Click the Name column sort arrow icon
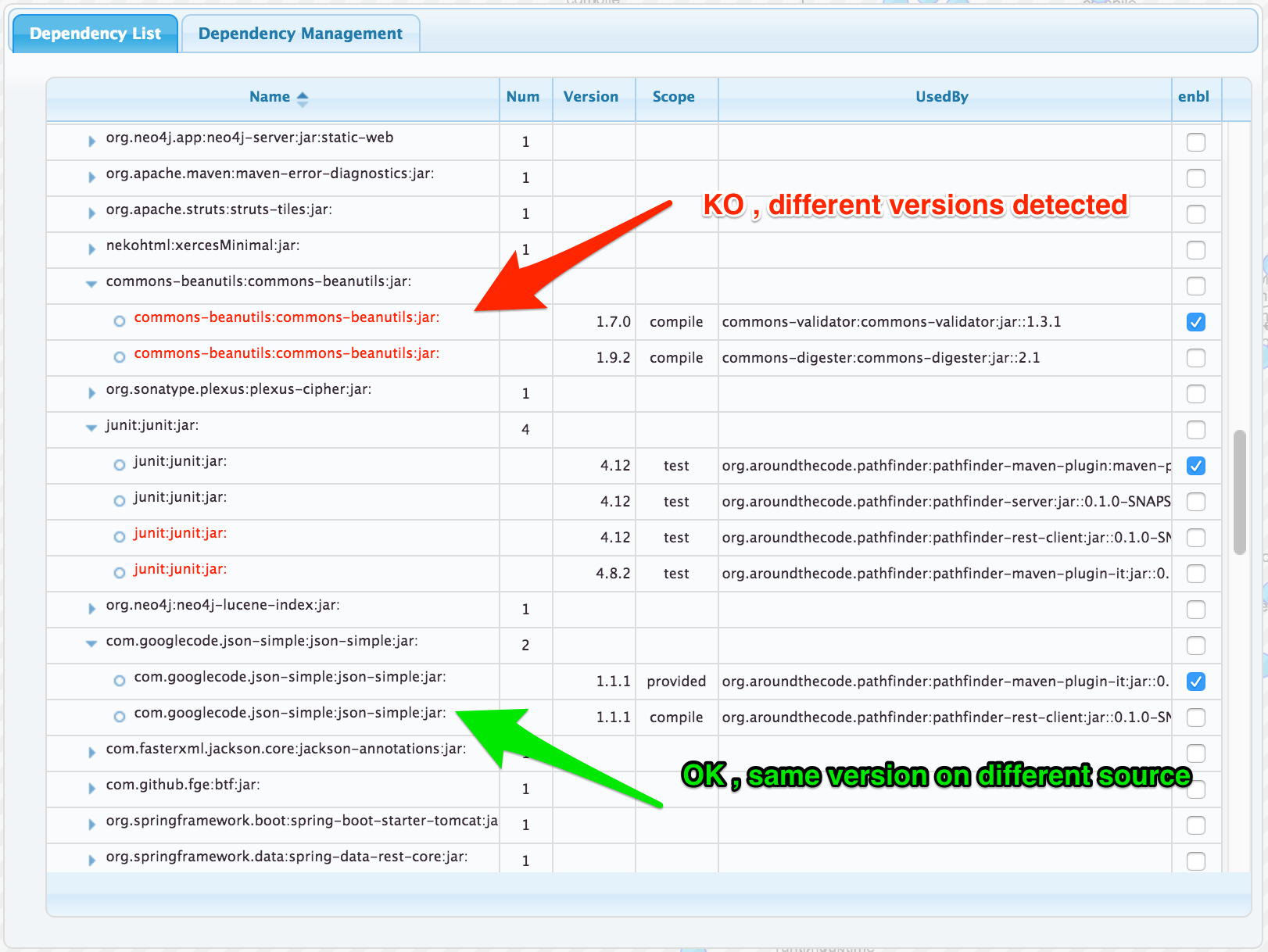1268x952 pixels. [303, 98]
